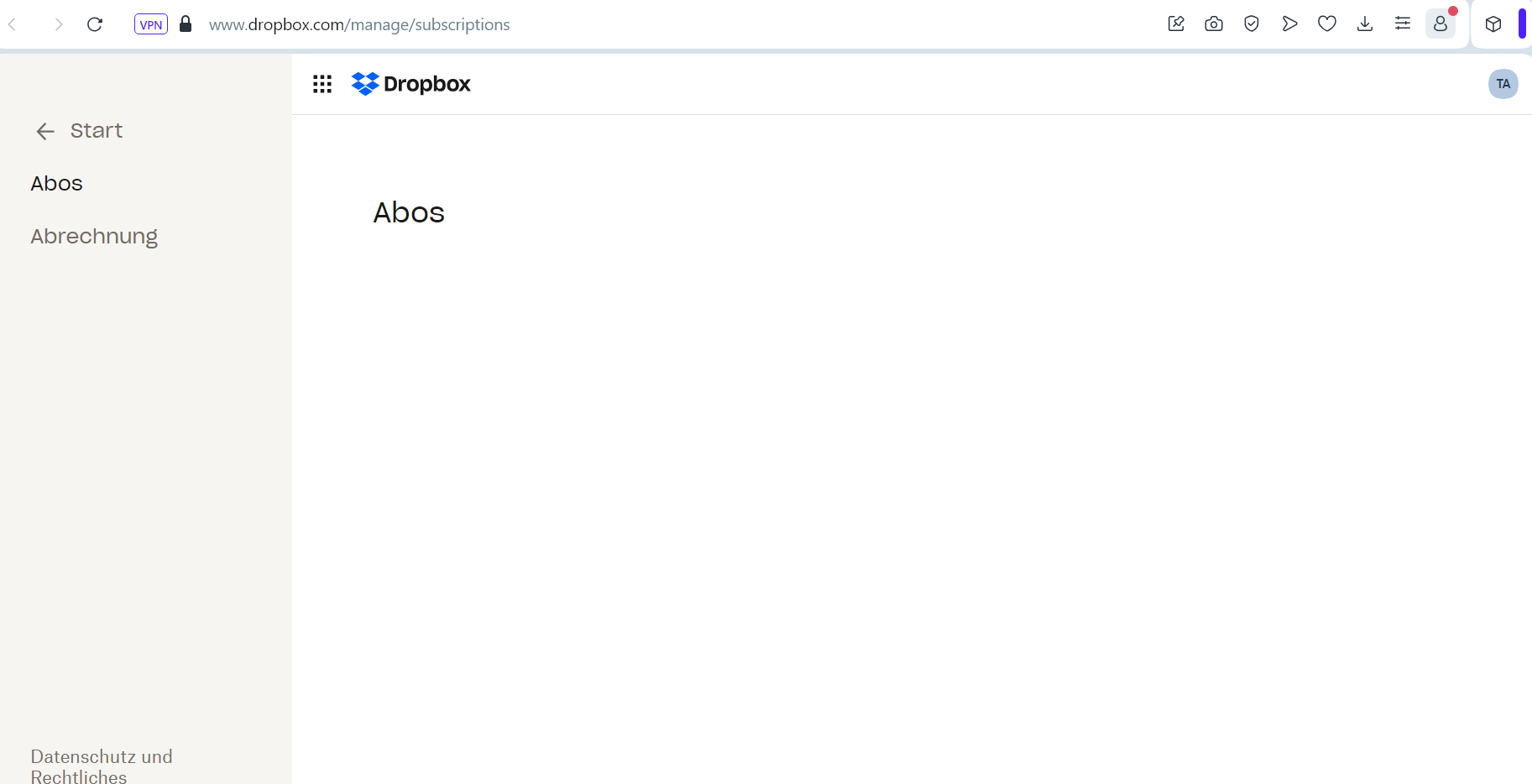Viewport: 1532px width, 784px height.
Task: Click the Dropbox logo
Action: tap(411, 84)
